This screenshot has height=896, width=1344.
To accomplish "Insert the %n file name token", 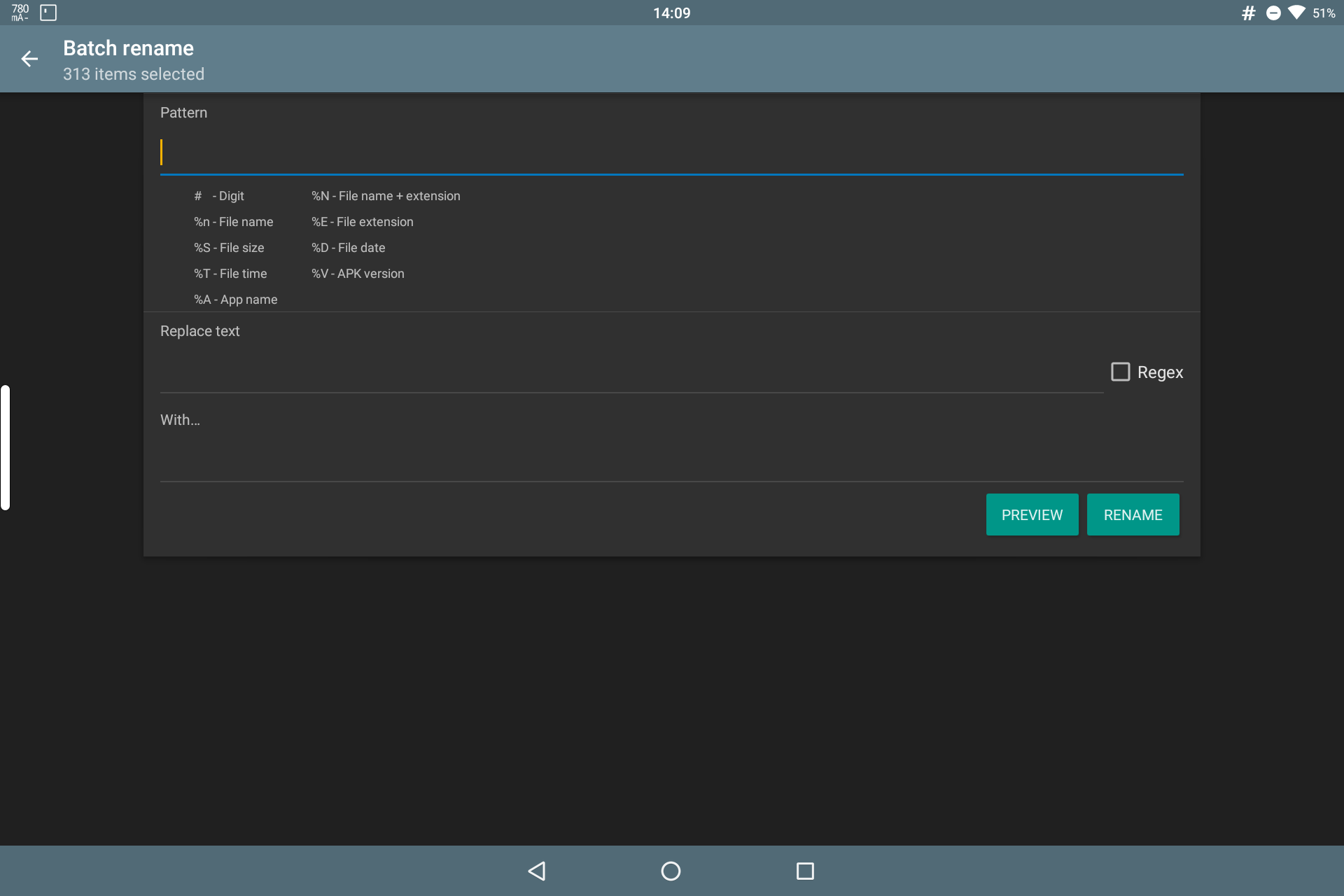I will point(234,221).
